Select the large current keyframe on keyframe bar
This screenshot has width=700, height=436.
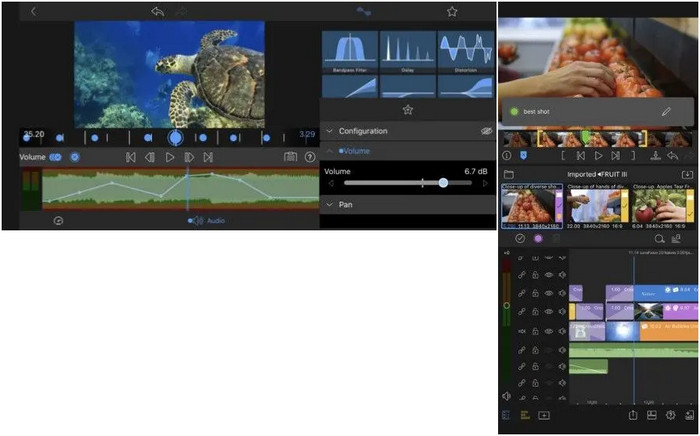click(175, 137)
